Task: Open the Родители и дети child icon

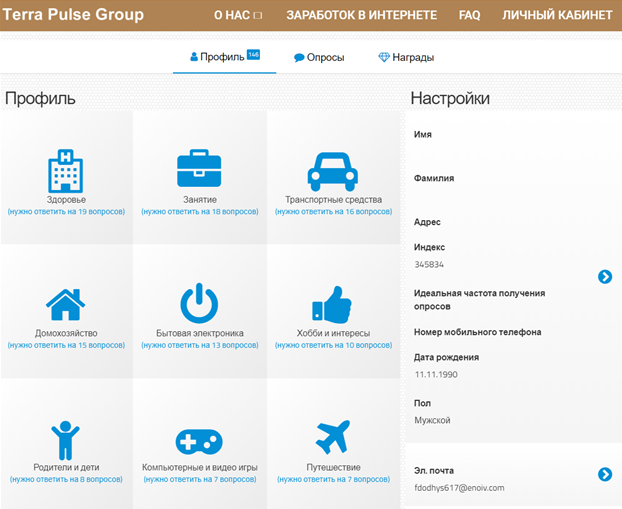Action: pos(65,440)
